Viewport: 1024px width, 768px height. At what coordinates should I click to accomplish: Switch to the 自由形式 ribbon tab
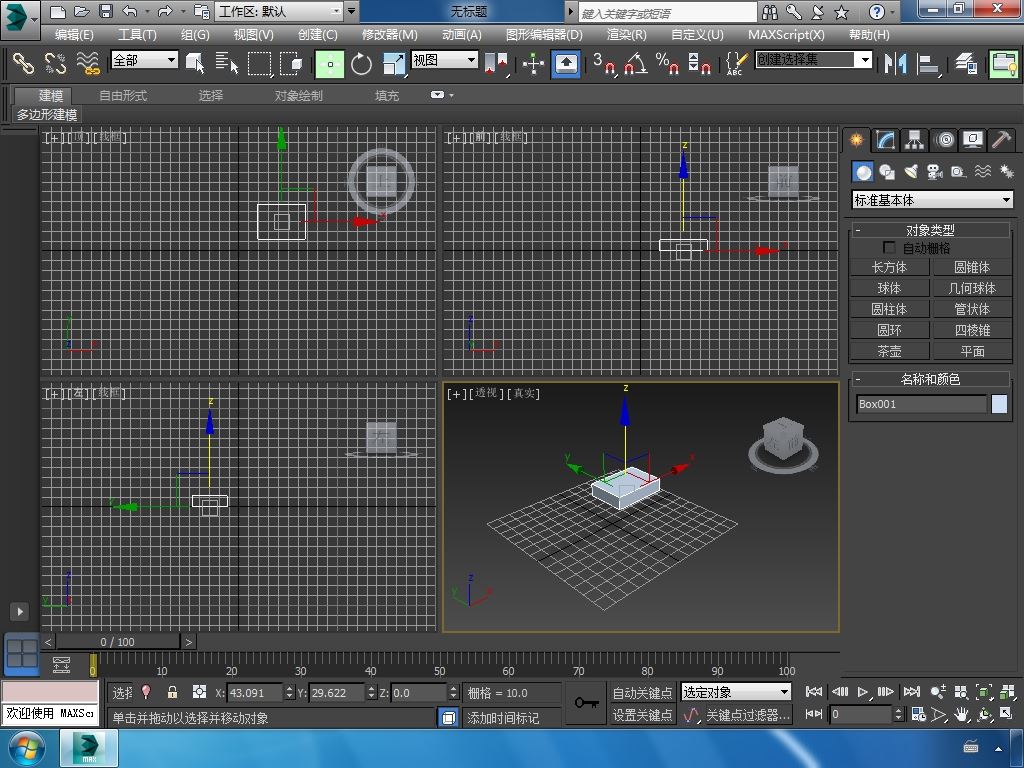[x=123, y=95]
